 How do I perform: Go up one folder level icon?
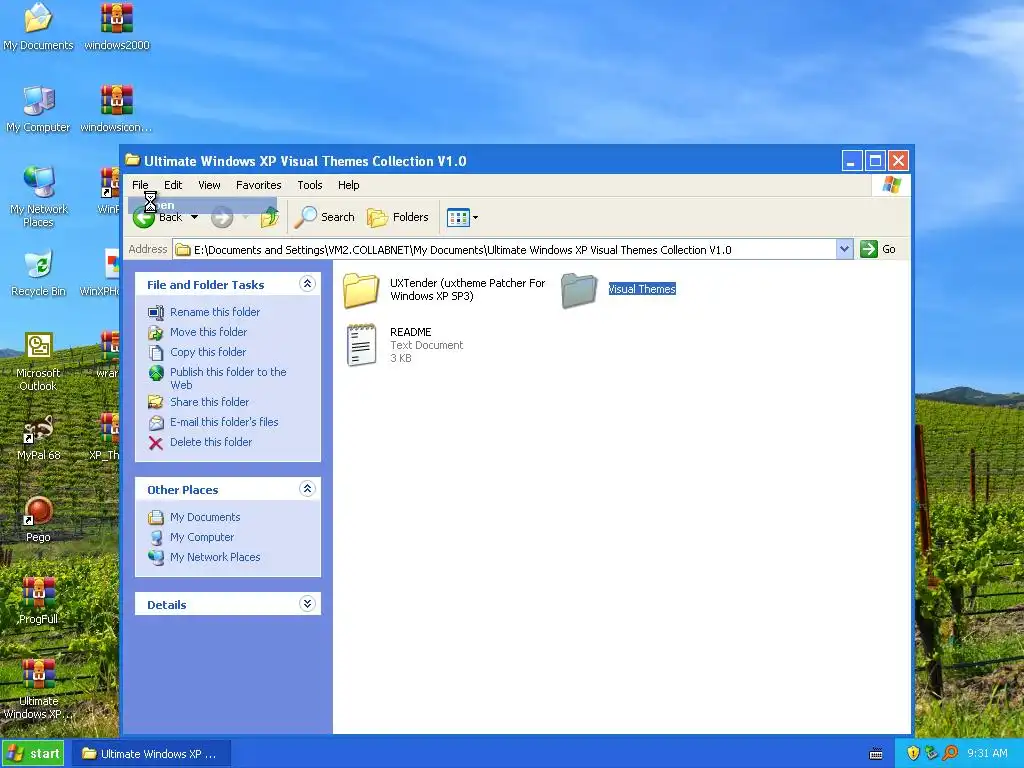point(269,217)
